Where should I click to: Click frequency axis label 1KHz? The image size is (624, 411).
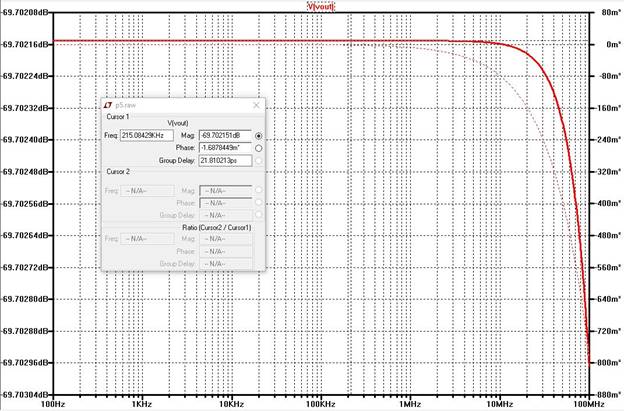click(x=142, y=404)
